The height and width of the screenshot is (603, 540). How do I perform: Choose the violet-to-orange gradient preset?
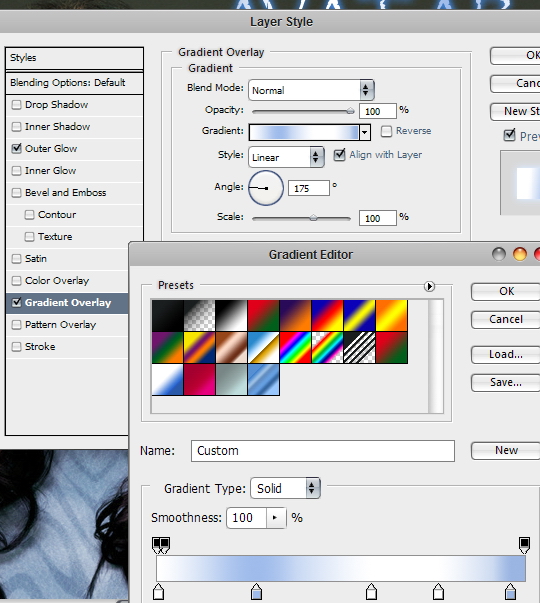295,316
